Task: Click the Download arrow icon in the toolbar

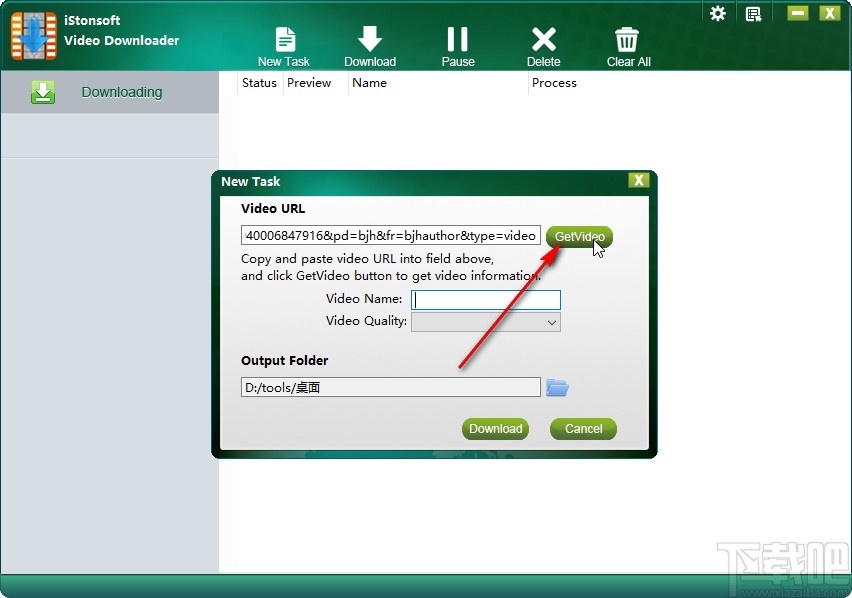Action: point(370,39)
